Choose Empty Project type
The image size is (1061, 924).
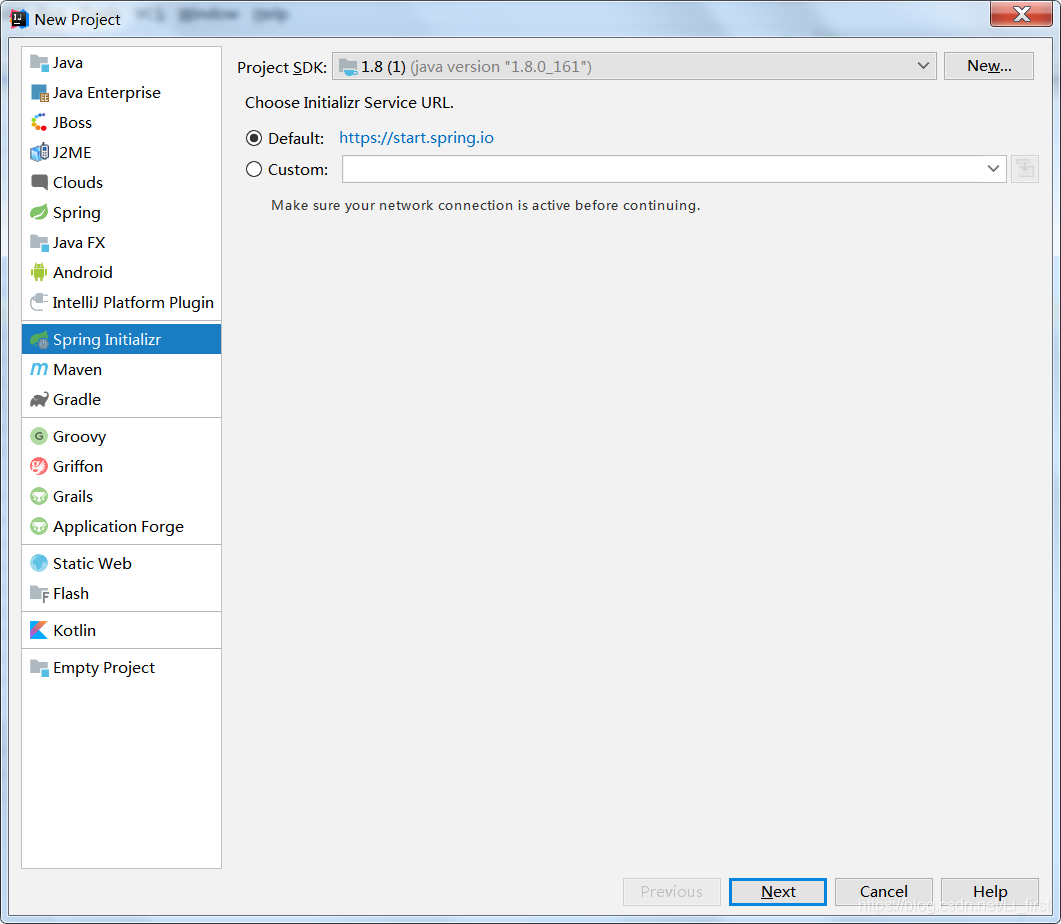pos(122,668)
